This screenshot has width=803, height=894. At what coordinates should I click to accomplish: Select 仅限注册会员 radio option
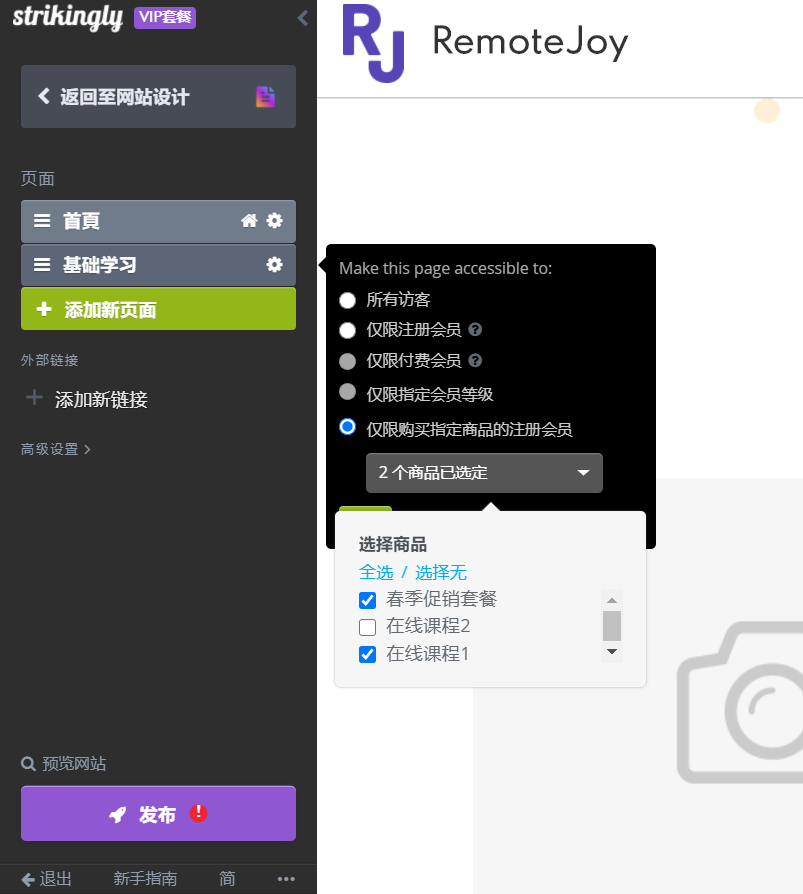click(347, 330)
